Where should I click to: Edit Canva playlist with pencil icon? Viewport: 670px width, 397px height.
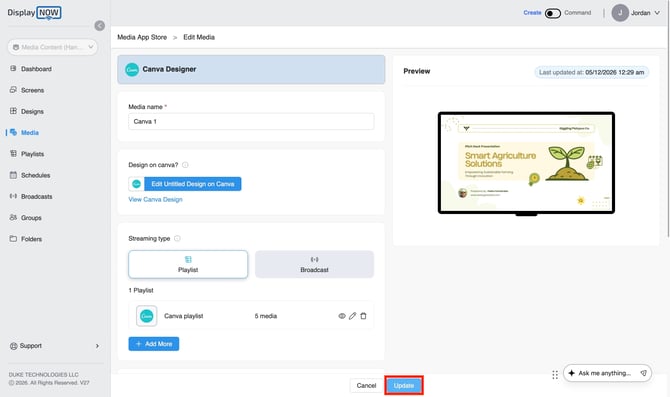352,316
